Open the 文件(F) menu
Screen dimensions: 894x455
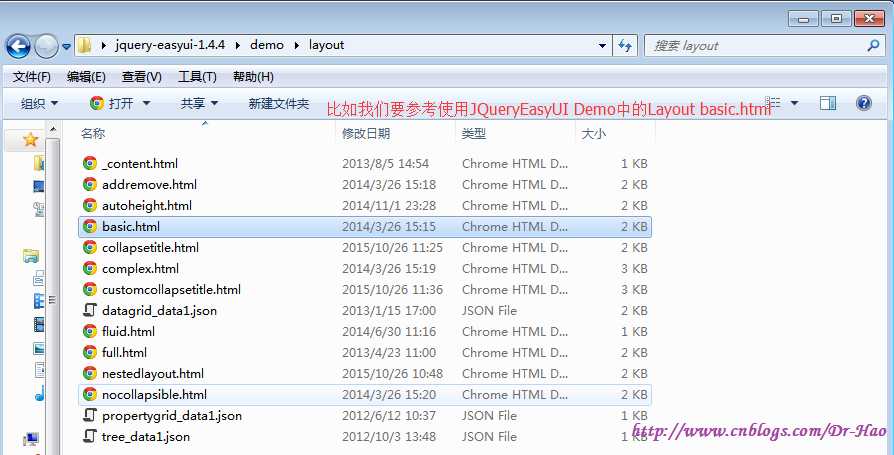[32, 77]
